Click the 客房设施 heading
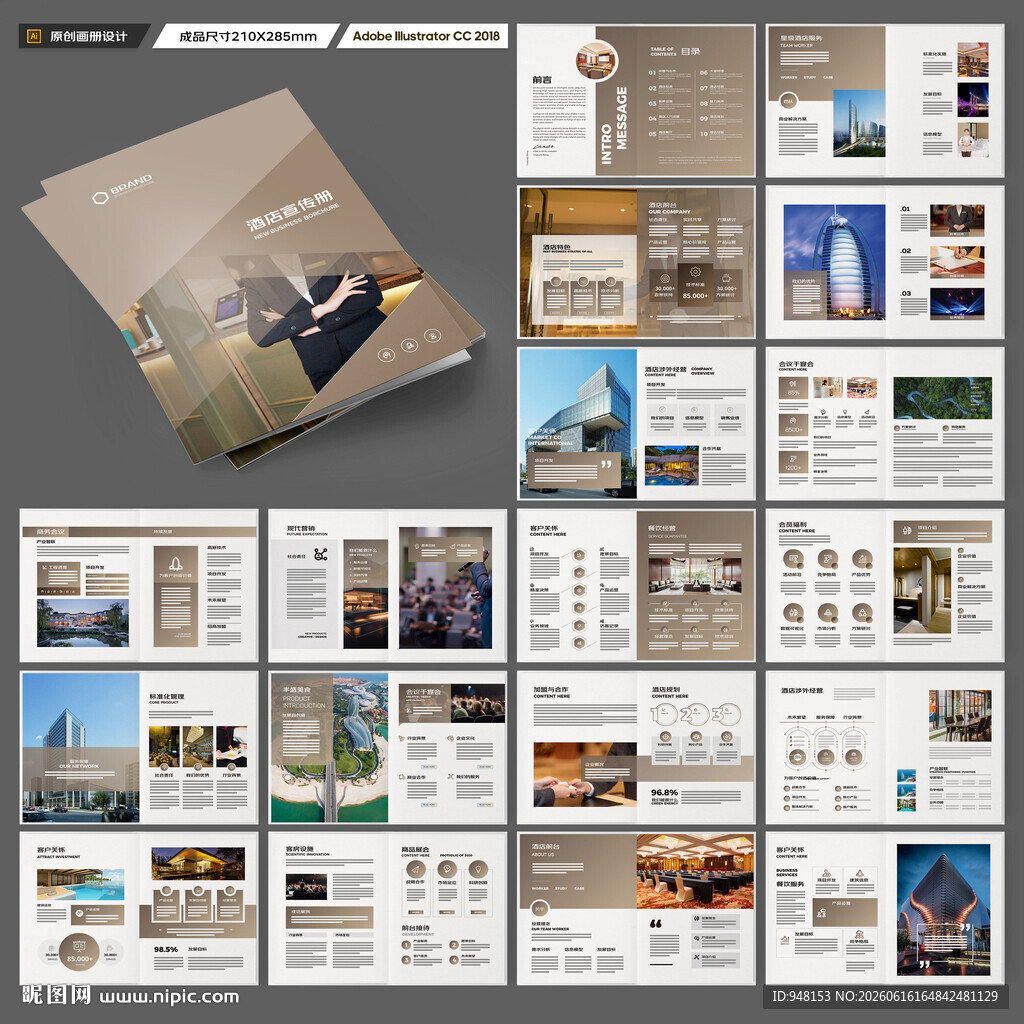 coord(299,849)
